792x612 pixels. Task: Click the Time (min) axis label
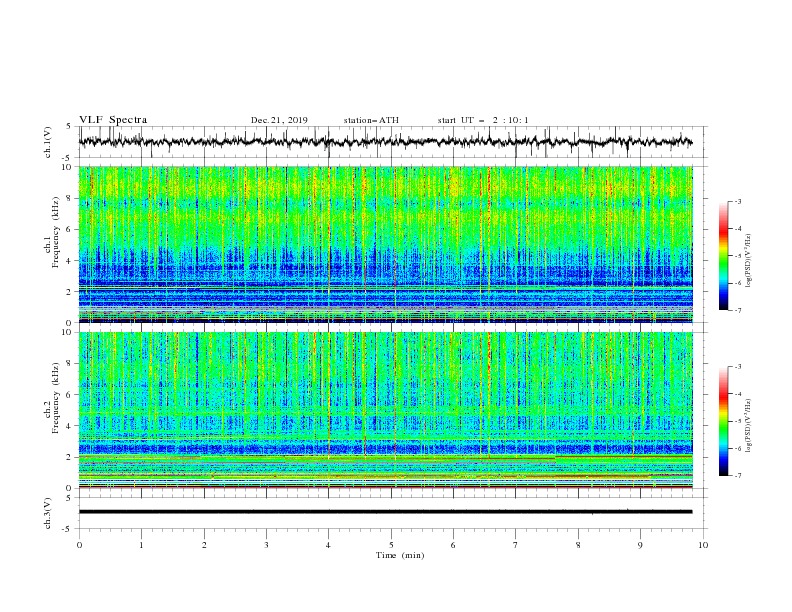point(400,555)
